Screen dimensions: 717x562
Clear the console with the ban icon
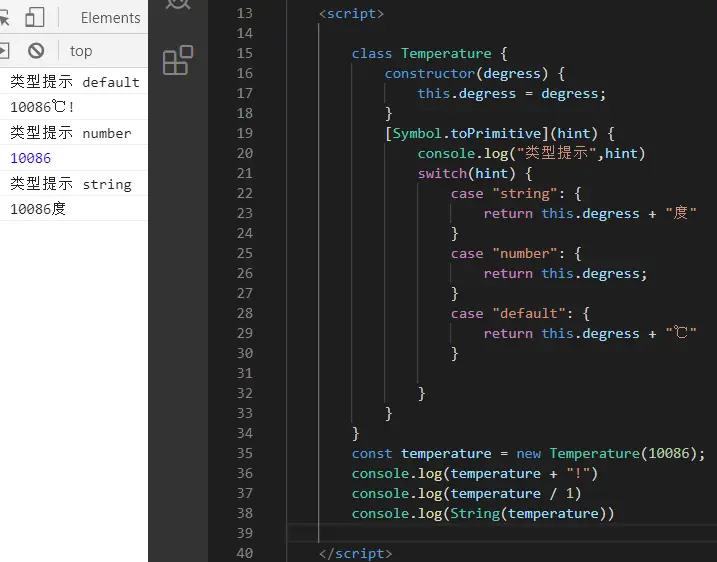pos(36,50)
